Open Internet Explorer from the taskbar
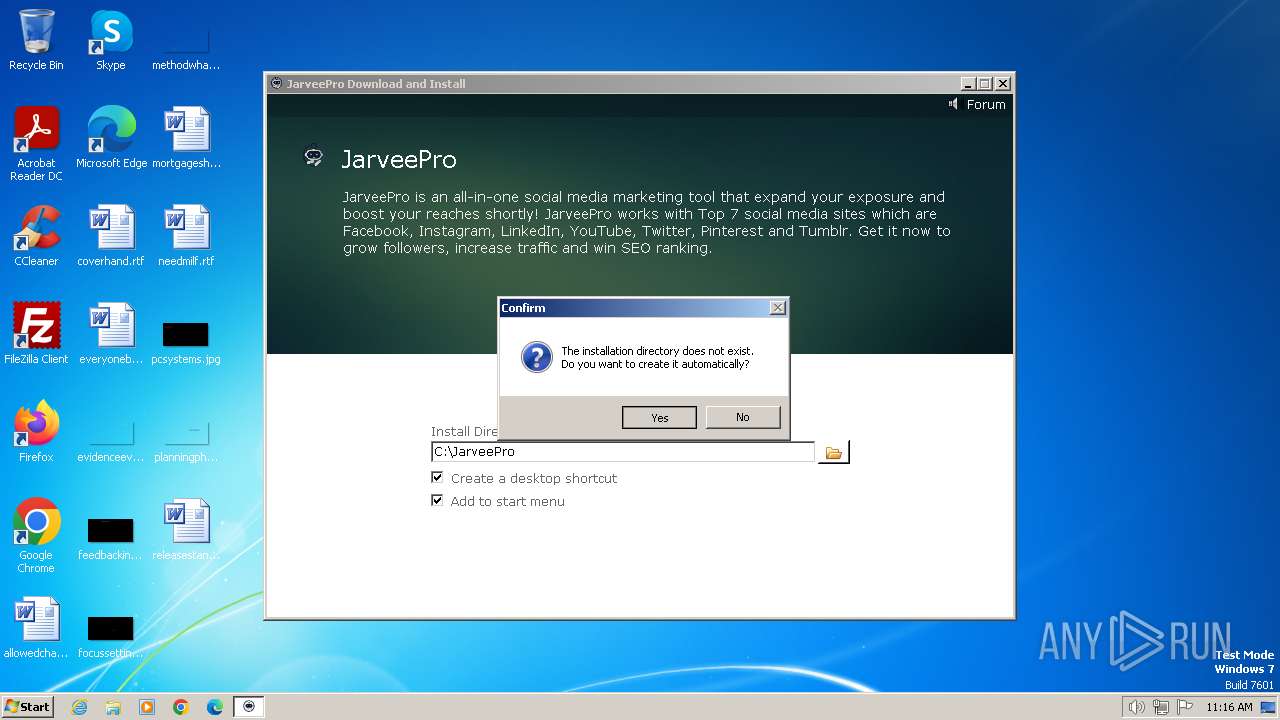Image resolution: width=1280 pixels, height=720 pixels. pos(79,707)
